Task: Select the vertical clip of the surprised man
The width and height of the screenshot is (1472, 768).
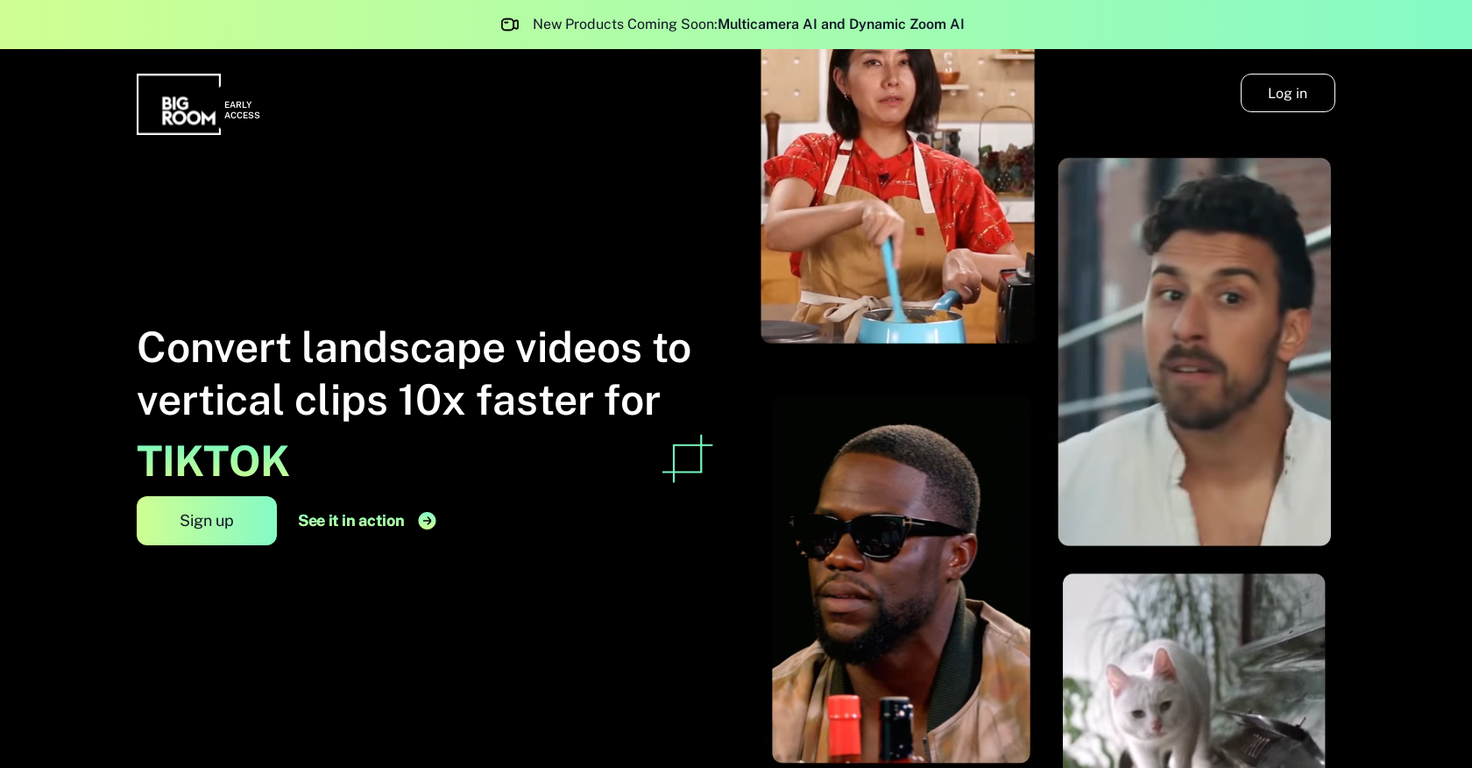Action: tap(1194, 351)
